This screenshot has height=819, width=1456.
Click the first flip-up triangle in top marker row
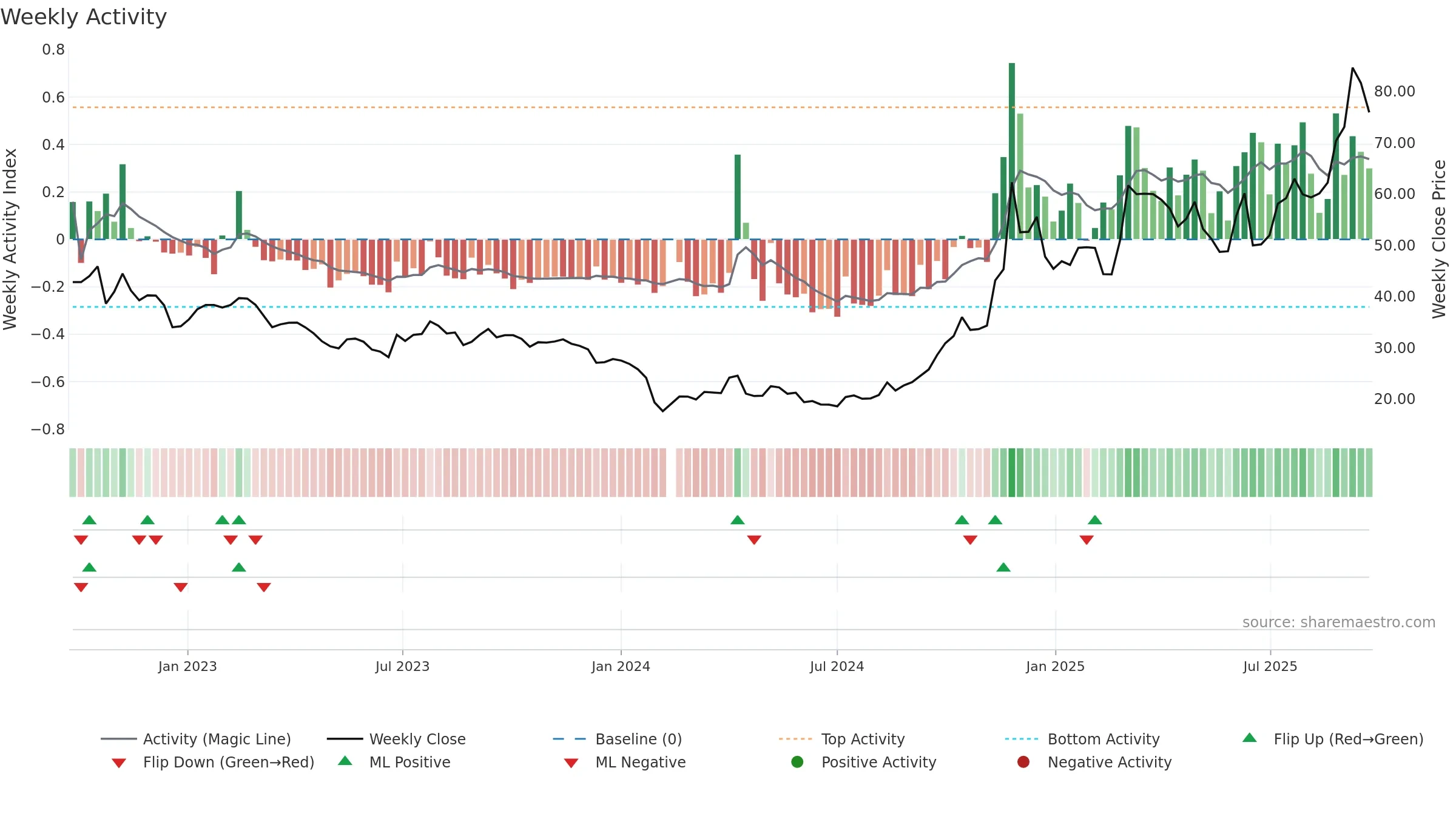pyautogui.click(x=89, y=520)
